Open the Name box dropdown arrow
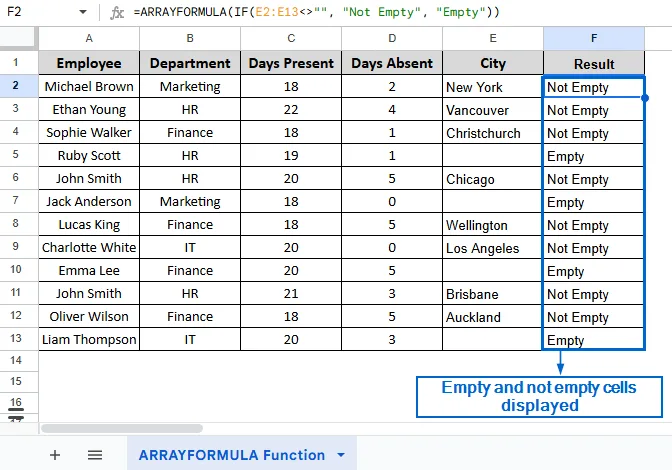Image resolution: width=672 pixels, height=470 pixels. click(x=83, y=12)
